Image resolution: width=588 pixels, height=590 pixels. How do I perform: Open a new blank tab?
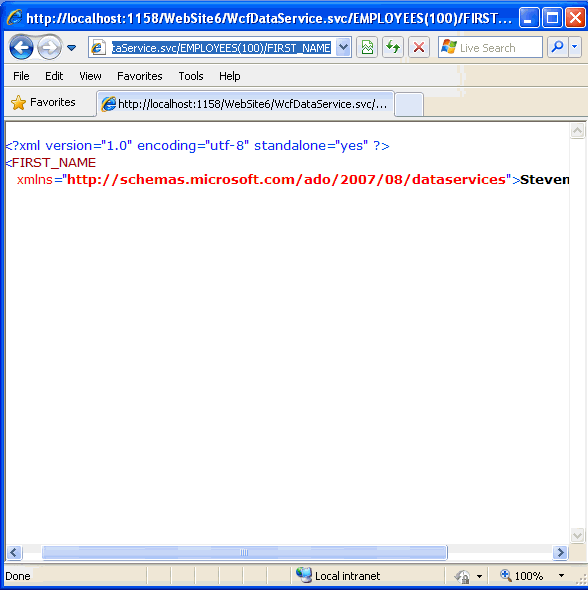pos(409,104)
